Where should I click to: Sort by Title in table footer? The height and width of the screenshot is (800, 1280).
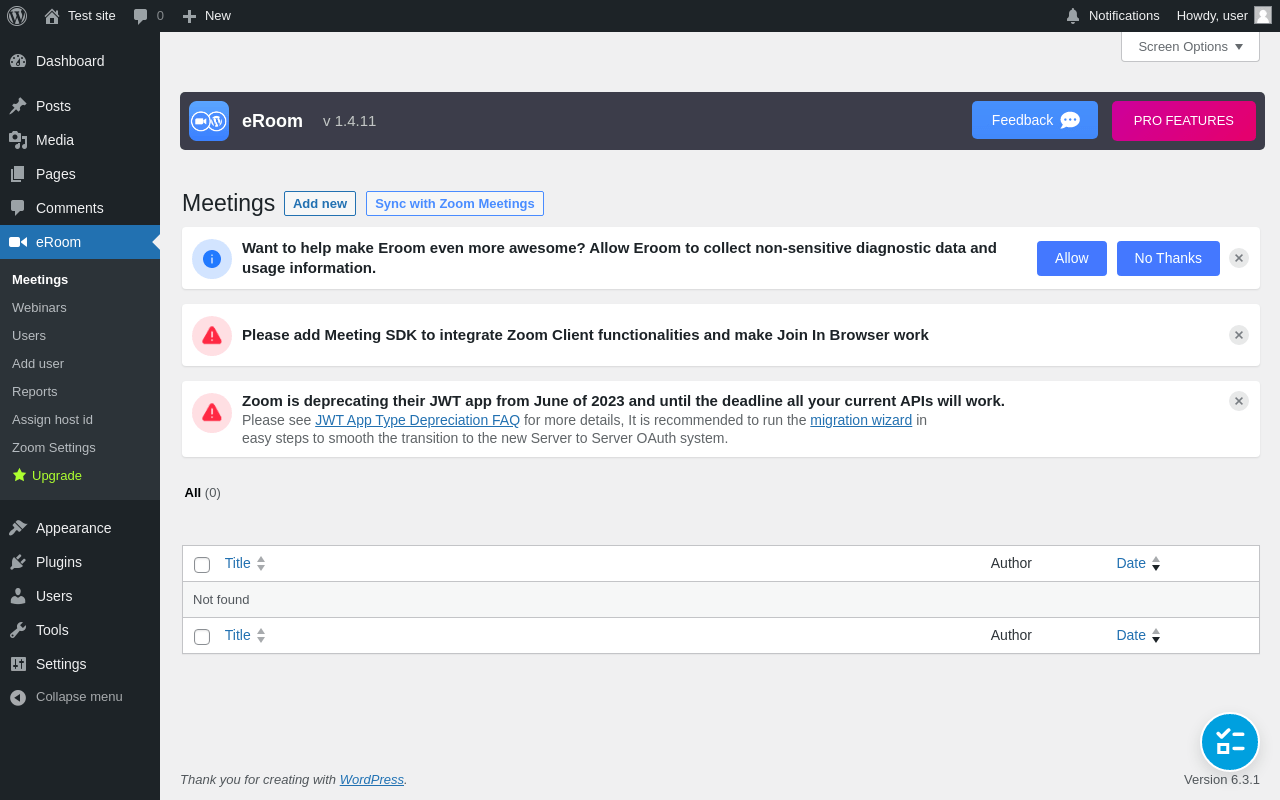click(x=245, y=635)
